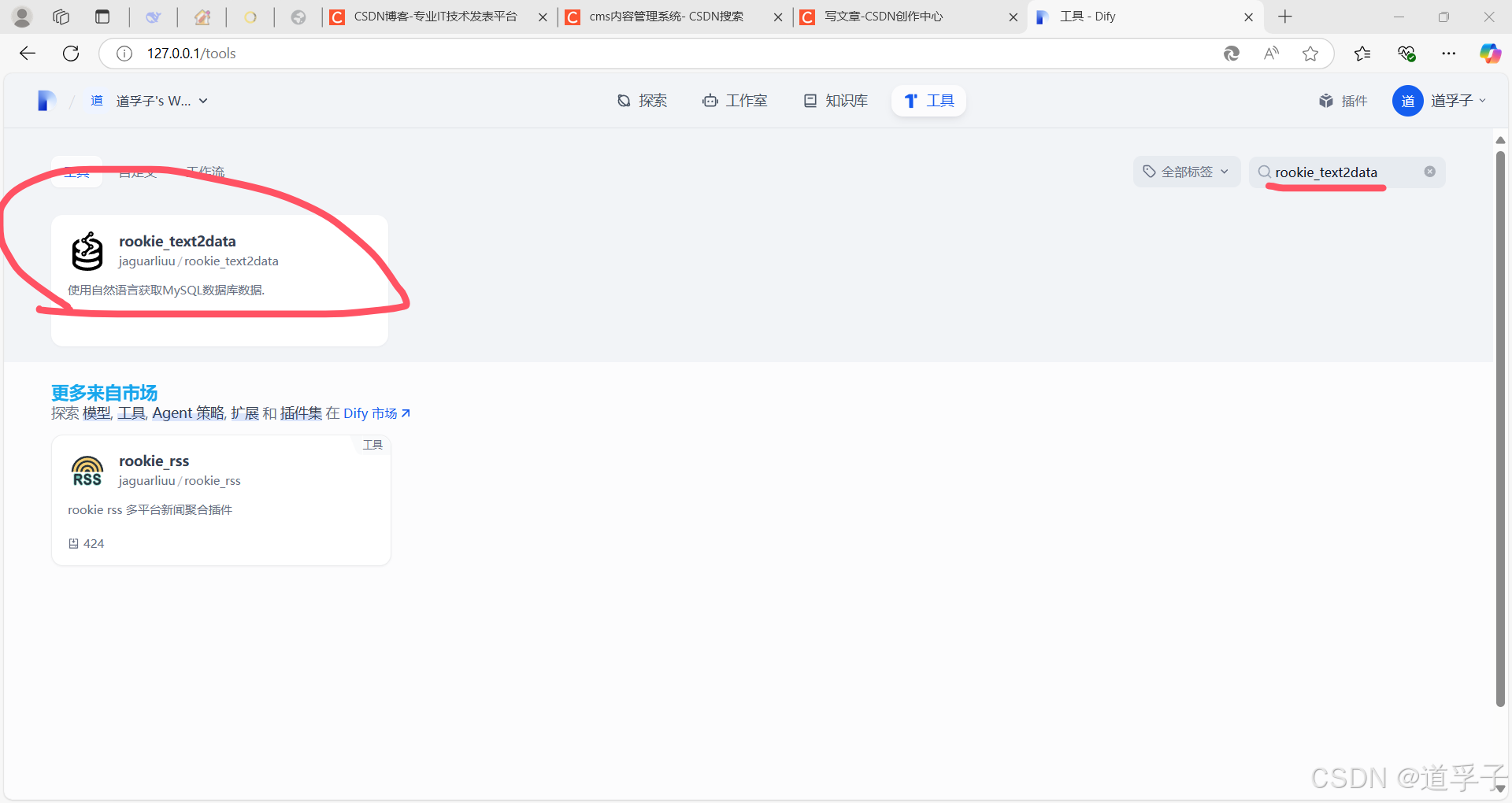Open the workspaces icon in title bar
This screenshot has height=803, width=1512.
pos(61,17)
